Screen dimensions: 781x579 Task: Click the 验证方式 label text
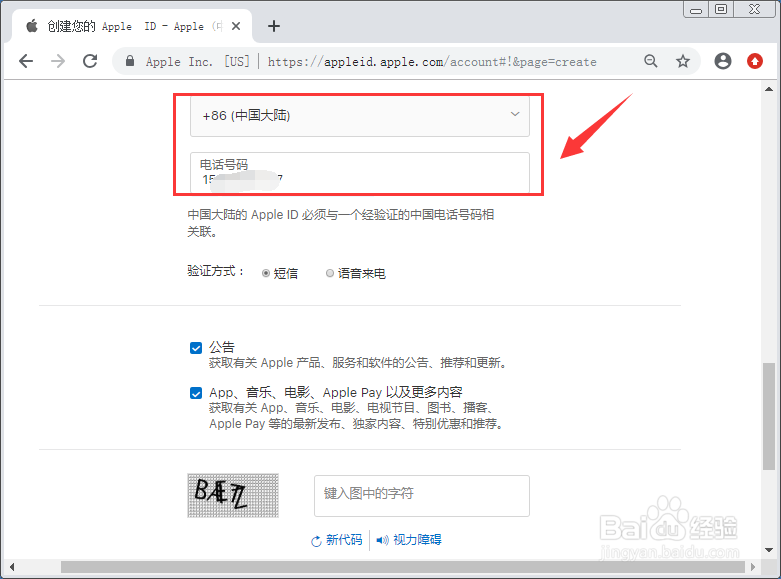pos(216,271)
